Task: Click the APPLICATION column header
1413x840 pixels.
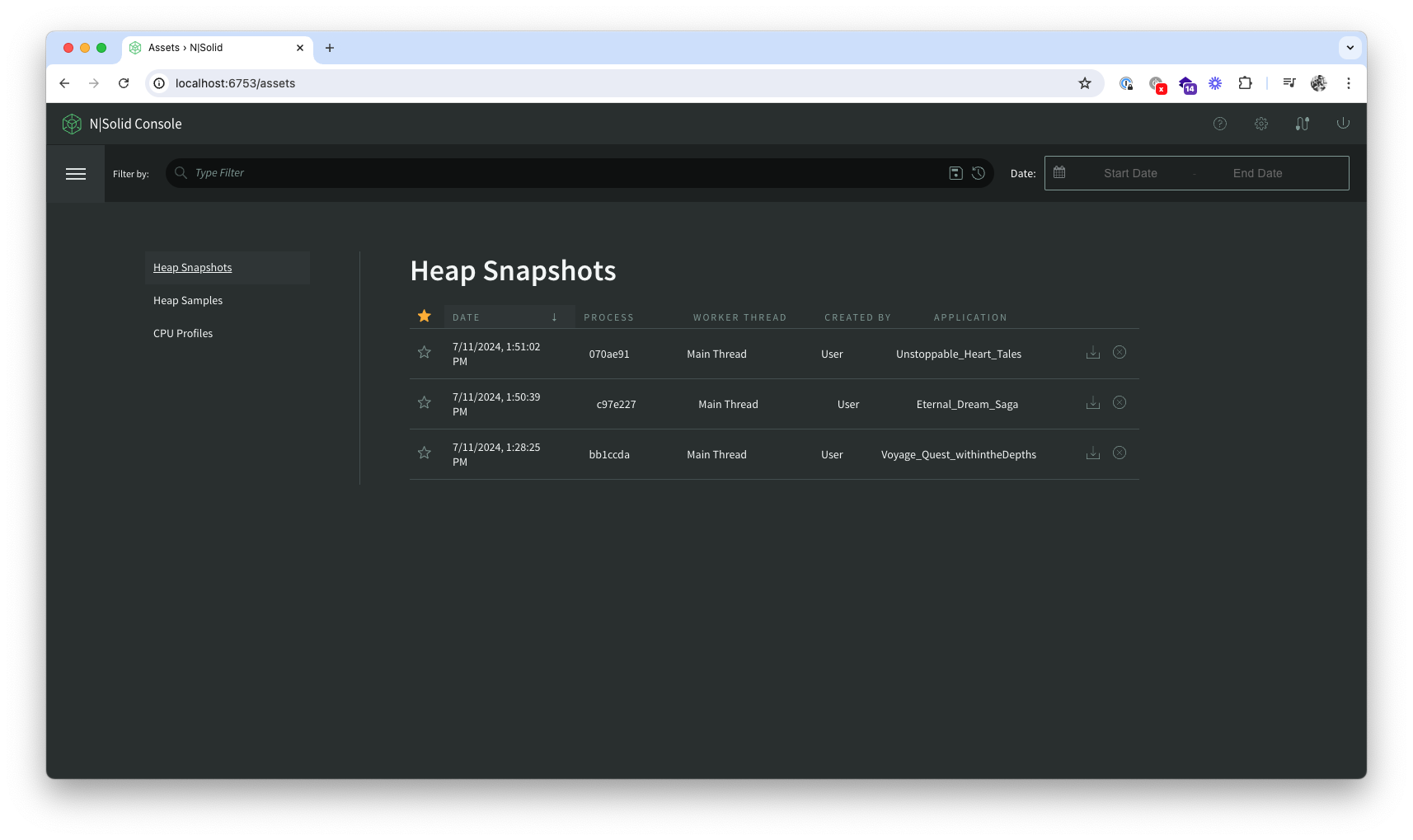Action: [970, 317]
